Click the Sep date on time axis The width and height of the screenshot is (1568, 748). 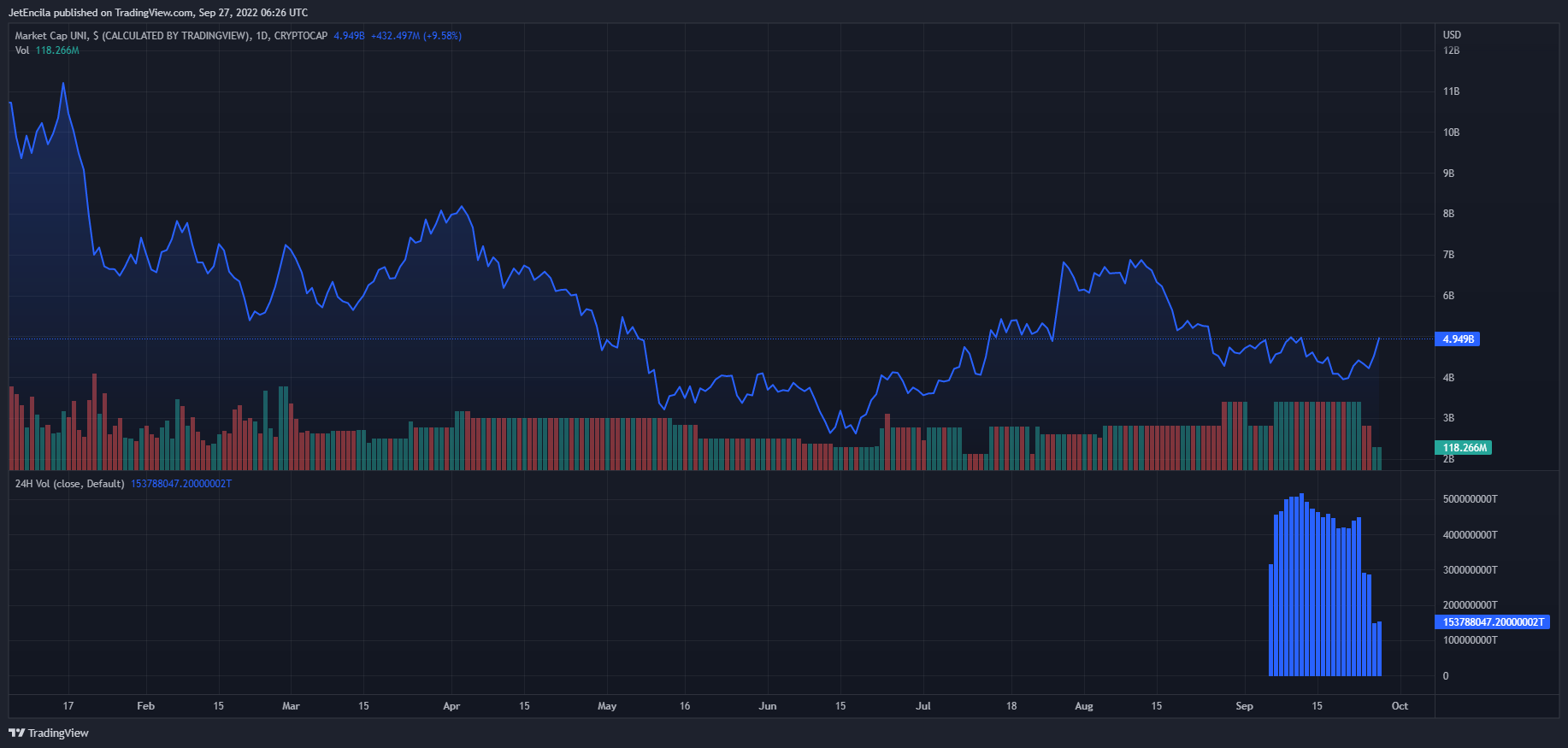coord(1245,706)
